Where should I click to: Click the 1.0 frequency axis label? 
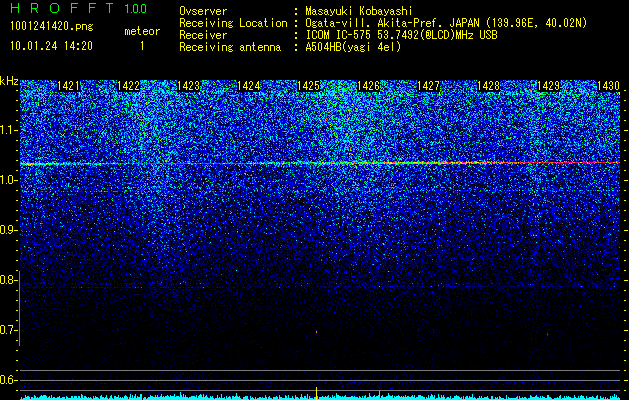pos(8,180)
